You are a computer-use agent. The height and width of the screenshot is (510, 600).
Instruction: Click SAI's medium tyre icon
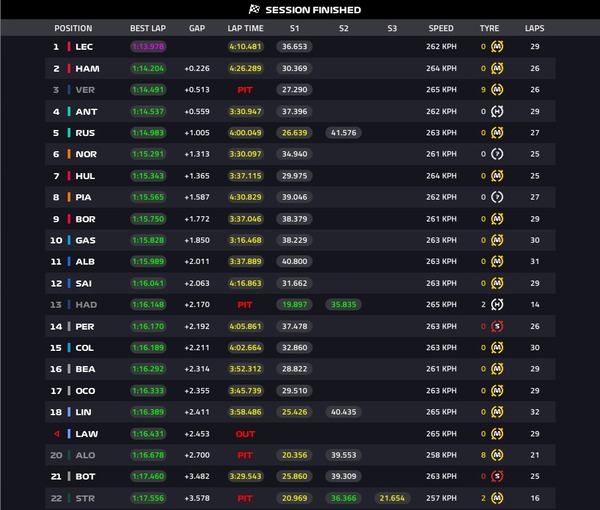click(497, 283)
